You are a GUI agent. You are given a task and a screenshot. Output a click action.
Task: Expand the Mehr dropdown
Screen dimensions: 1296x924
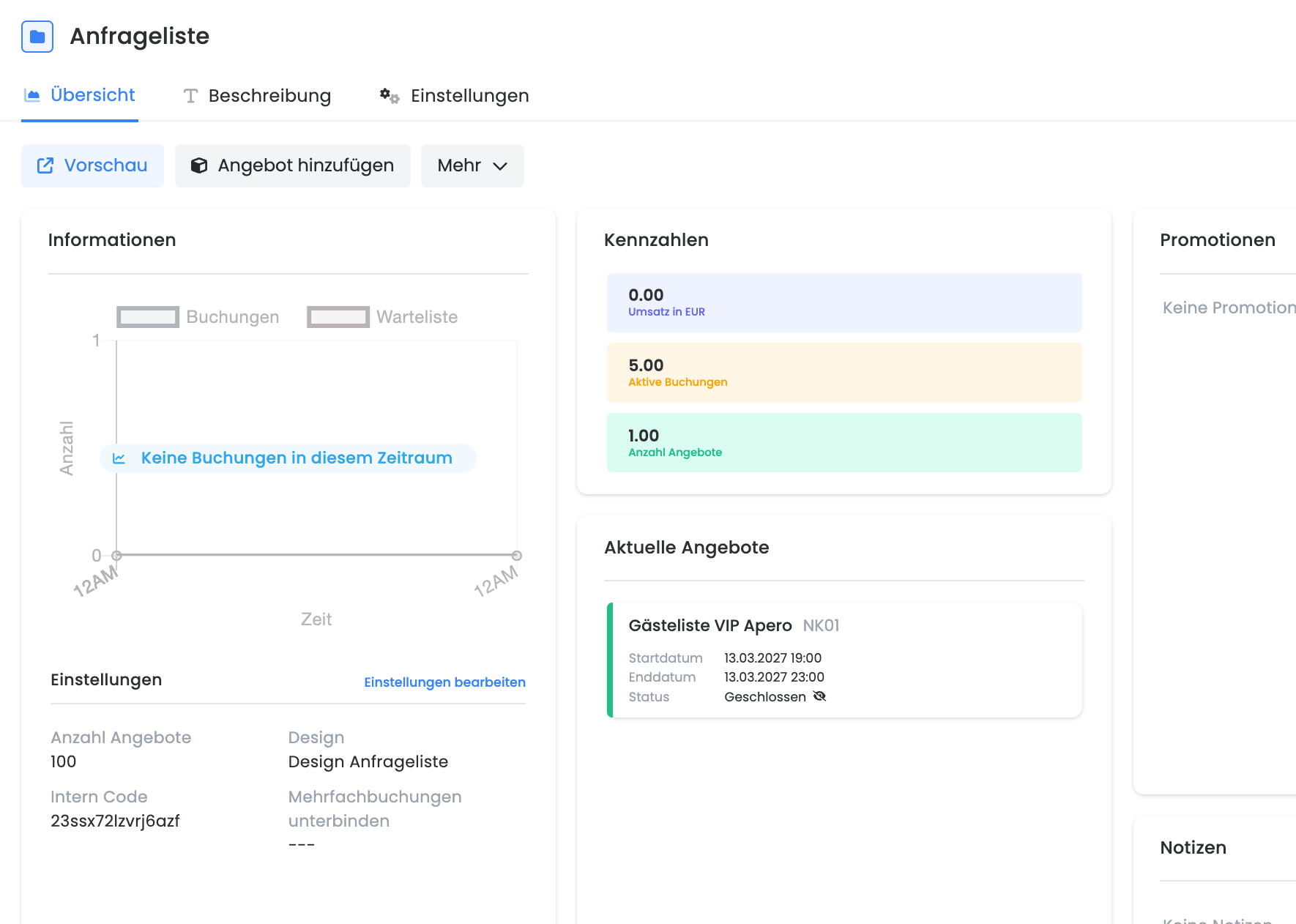472,165
